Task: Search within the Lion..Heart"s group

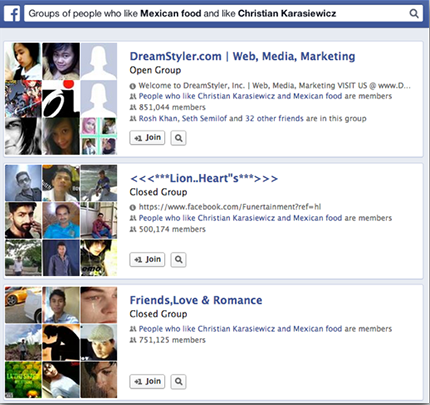Action: click(x=178, y=260)
